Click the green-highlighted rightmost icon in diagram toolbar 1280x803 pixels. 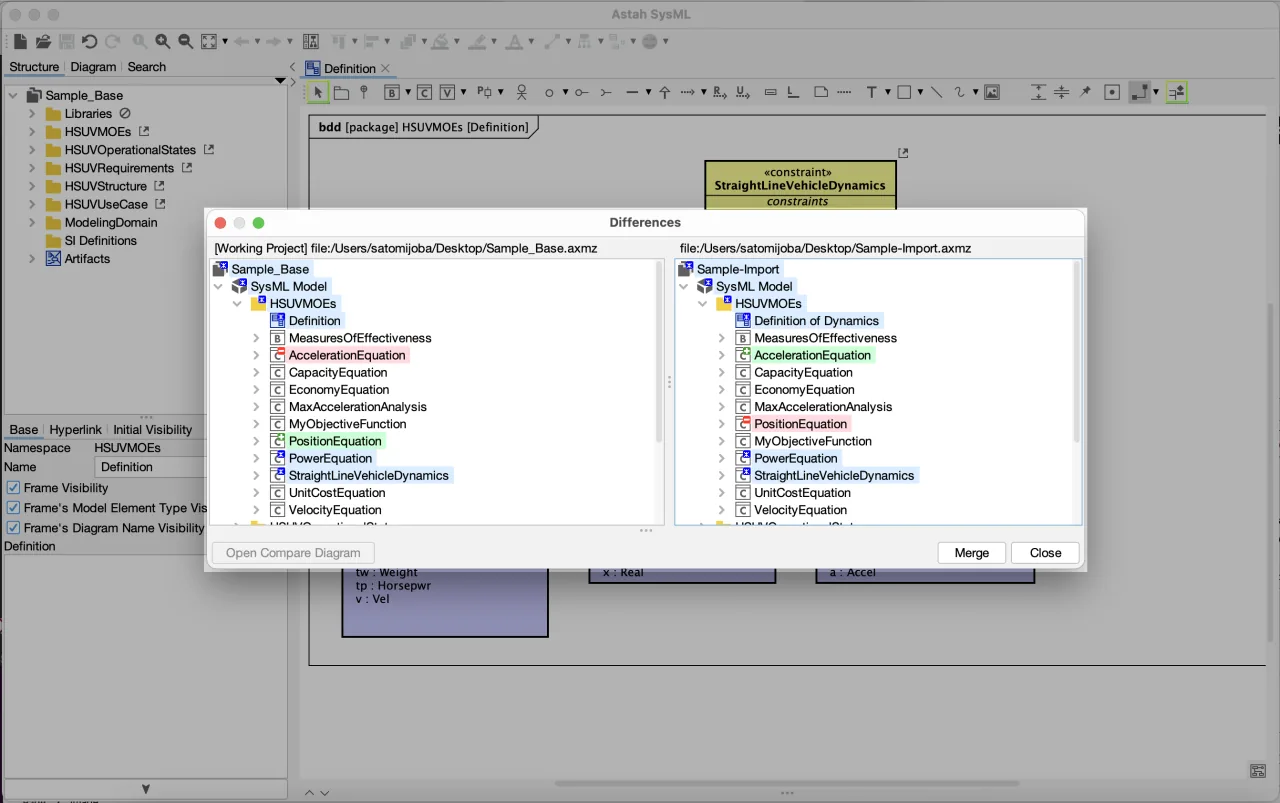1176,92
